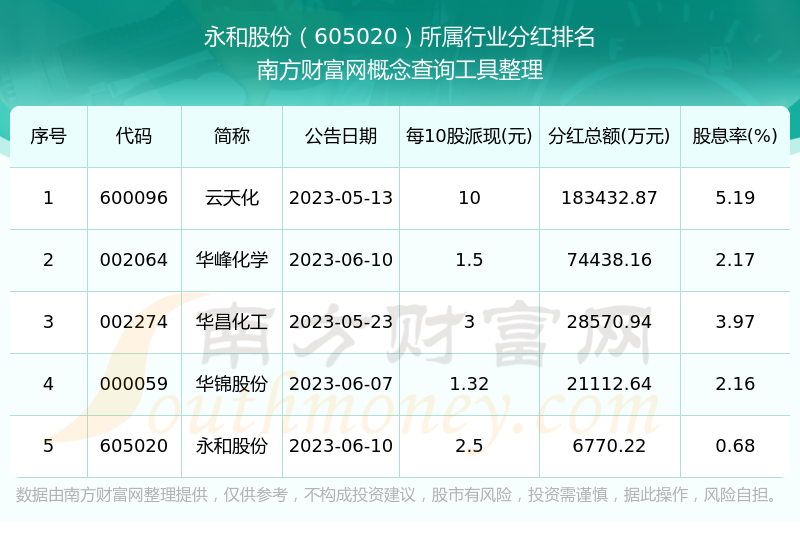
Task: Click per-10-share payout 2.5
Action: click(469, 446)
